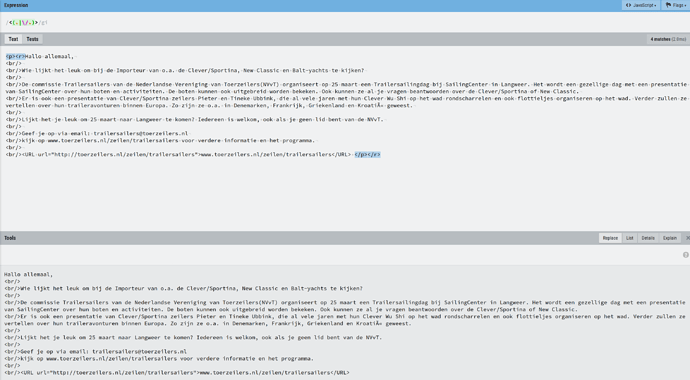The image size is (690, 380).
Task: Click the highlighted '</p></r>' match in the text editor
Action: click(367, 154)
